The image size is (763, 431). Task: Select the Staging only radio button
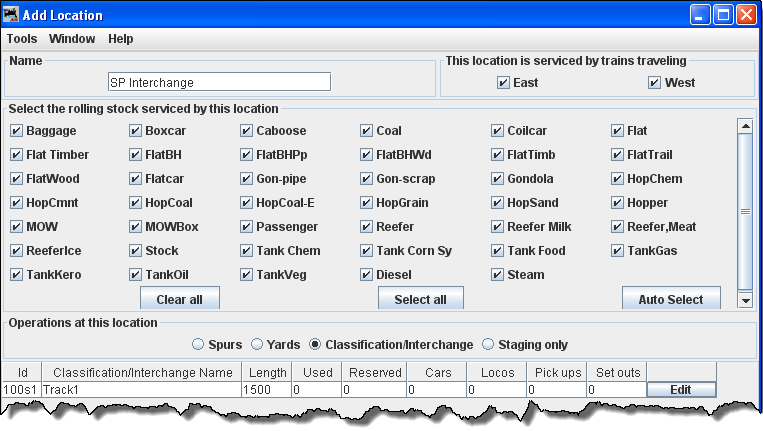(x=489, y=345)
